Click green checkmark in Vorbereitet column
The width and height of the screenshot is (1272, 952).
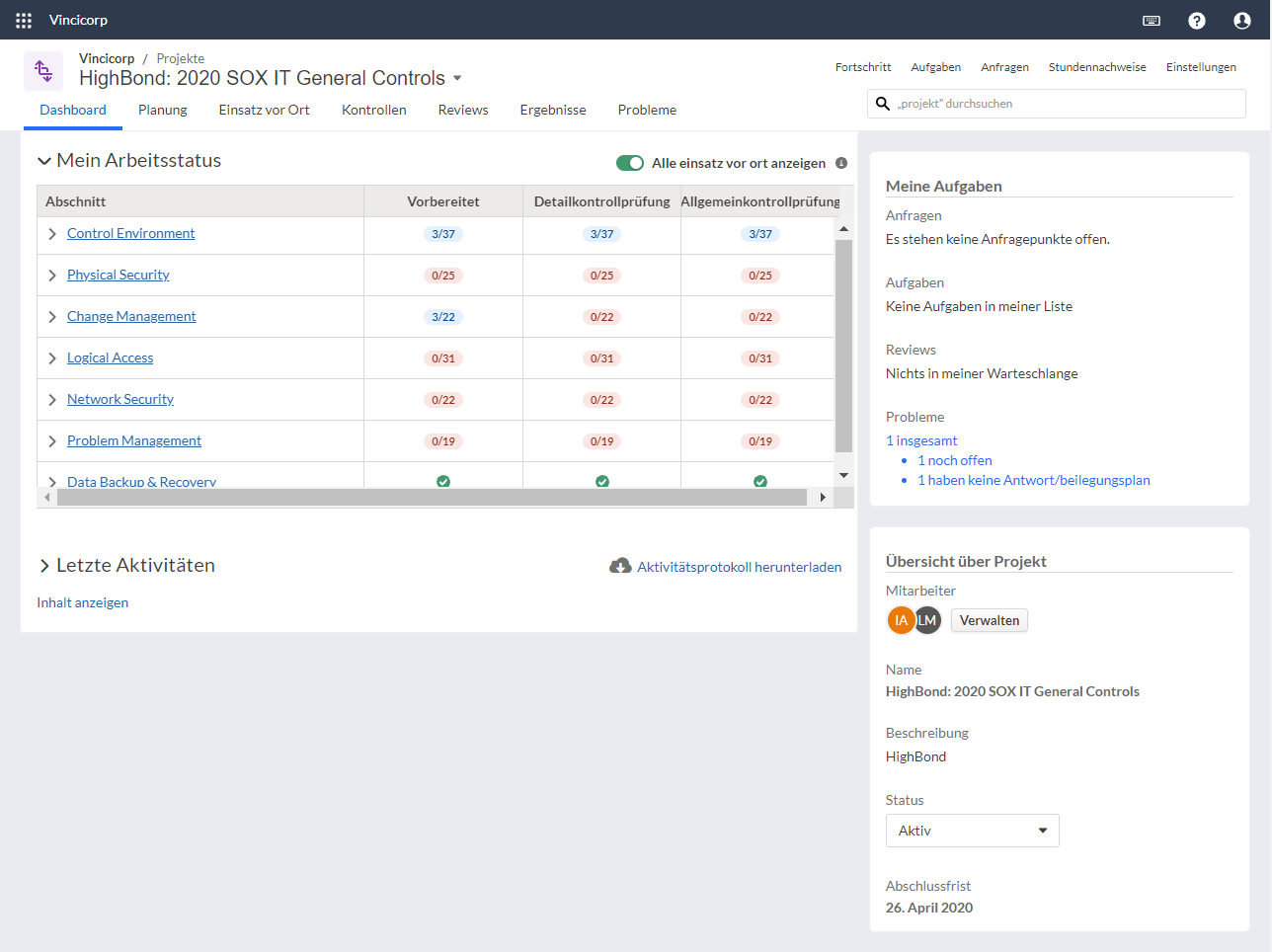(443, 481)
